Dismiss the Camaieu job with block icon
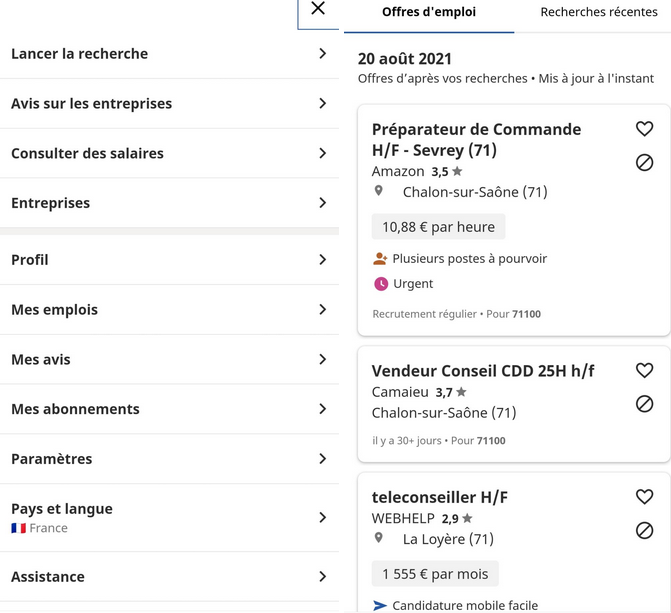The height and width of the screenshot is (613, 671). [644, 404]
